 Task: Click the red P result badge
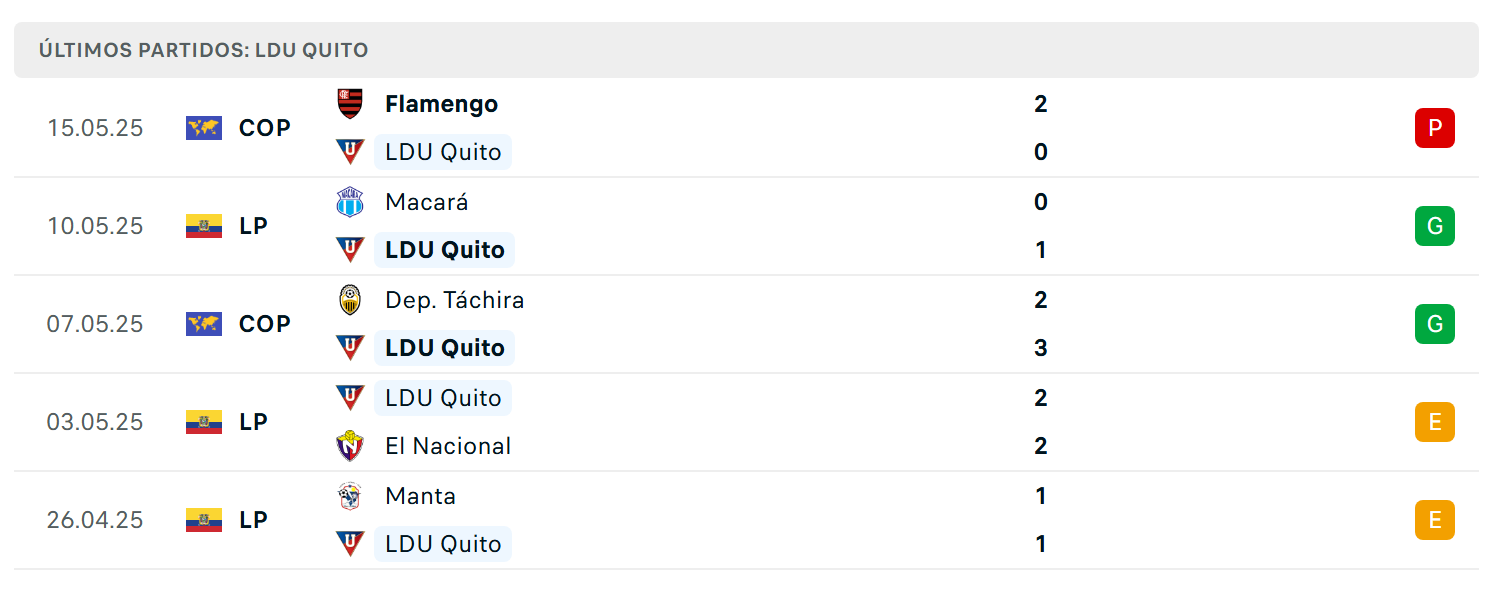[x=1435, y=128]
